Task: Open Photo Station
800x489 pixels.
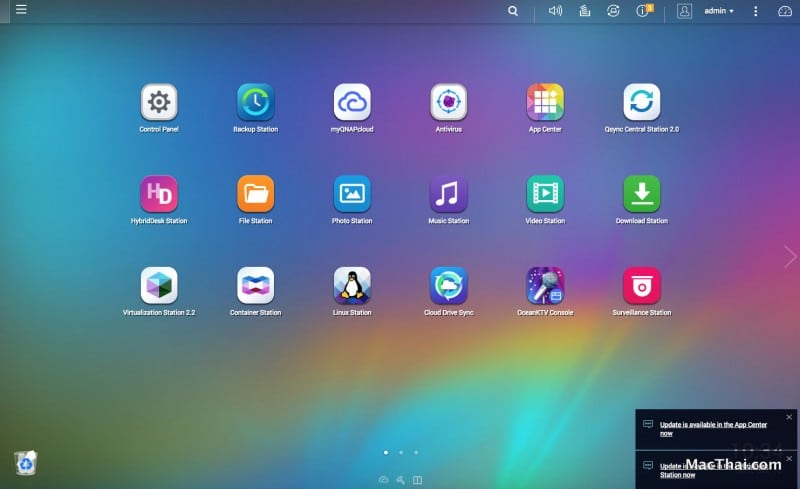Action: point(352,193)
